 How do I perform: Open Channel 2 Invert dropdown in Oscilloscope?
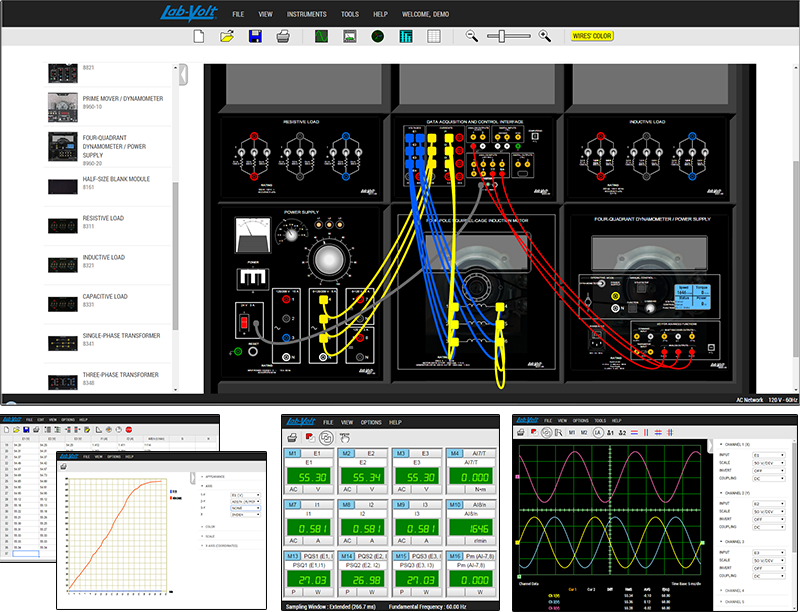click(769, 519)
